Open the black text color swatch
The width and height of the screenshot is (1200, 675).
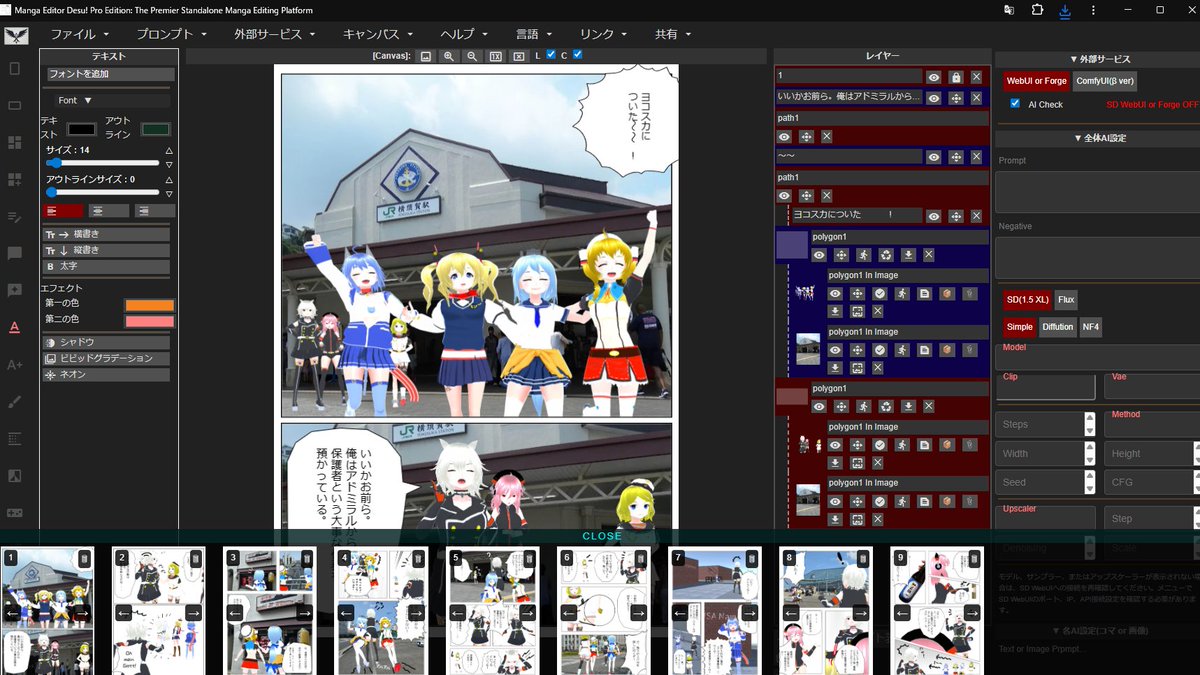click(x=81, y=129)
